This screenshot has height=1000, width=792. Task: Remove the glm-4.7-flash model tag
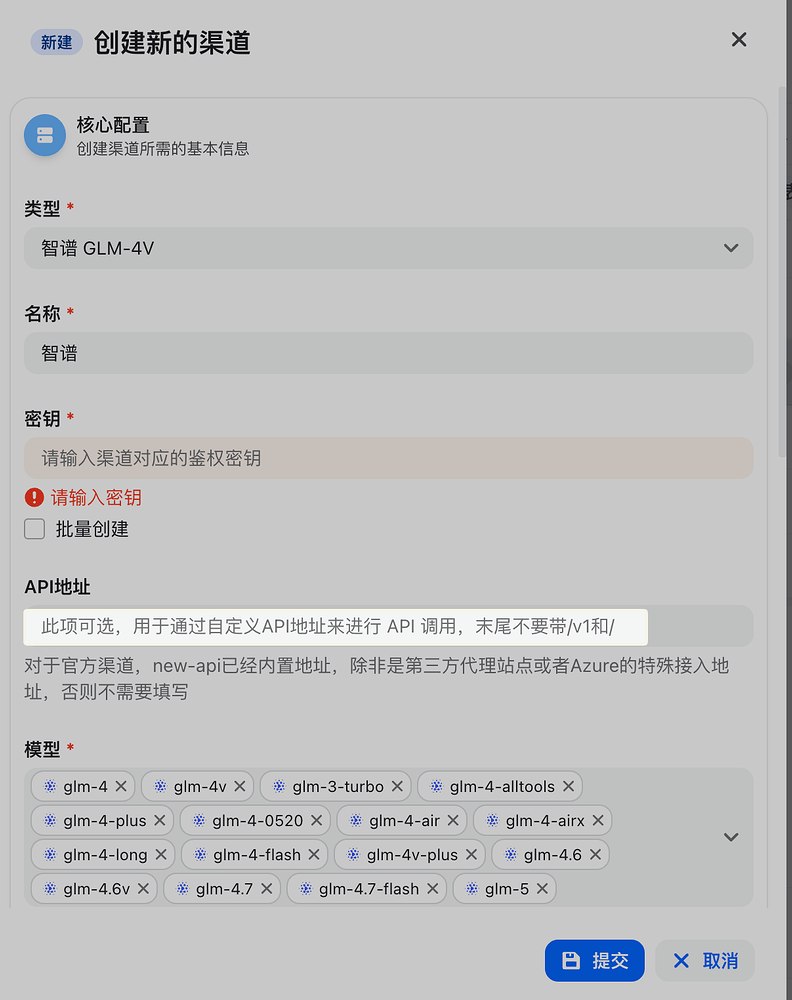pyautogui.click(x=432, y=888)
